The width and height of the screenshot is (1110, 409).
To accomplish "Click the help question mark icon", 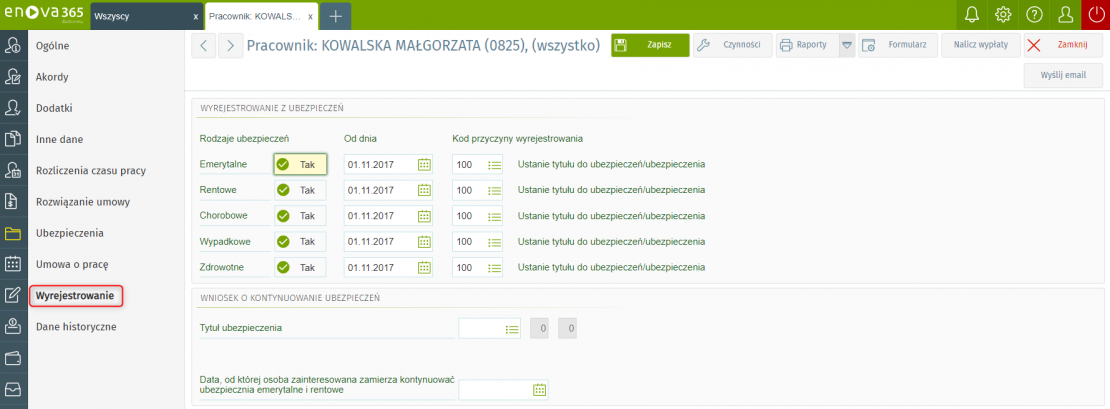I will [x=1035, y=15].
